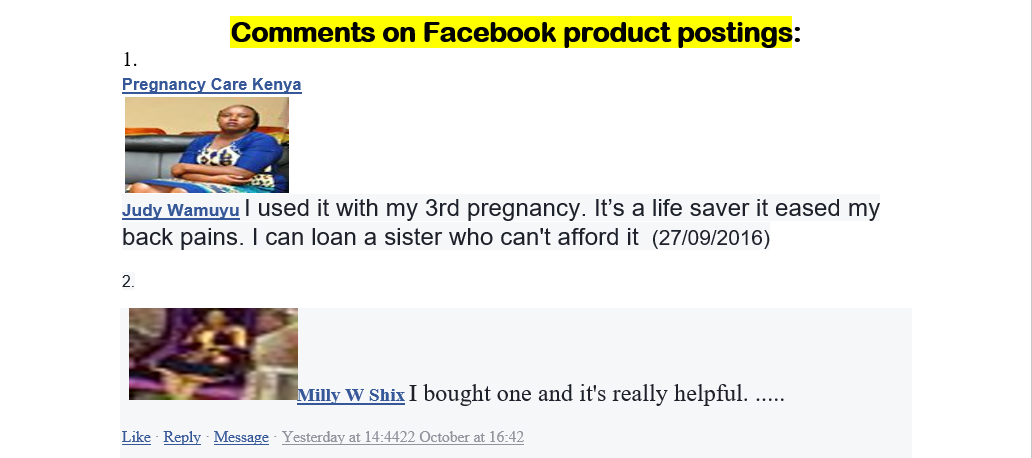
Task: Like Milly's comment
Action: [x=136, y=437]
